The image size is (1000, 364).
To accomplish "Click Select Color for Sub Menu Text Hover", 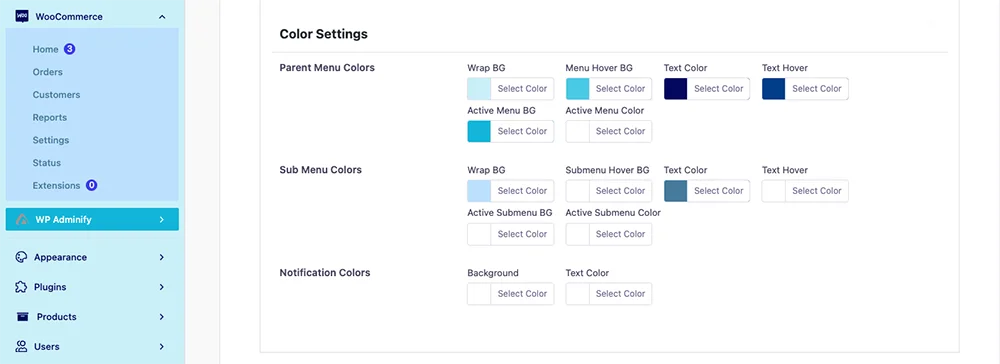I will pos(817,191).
